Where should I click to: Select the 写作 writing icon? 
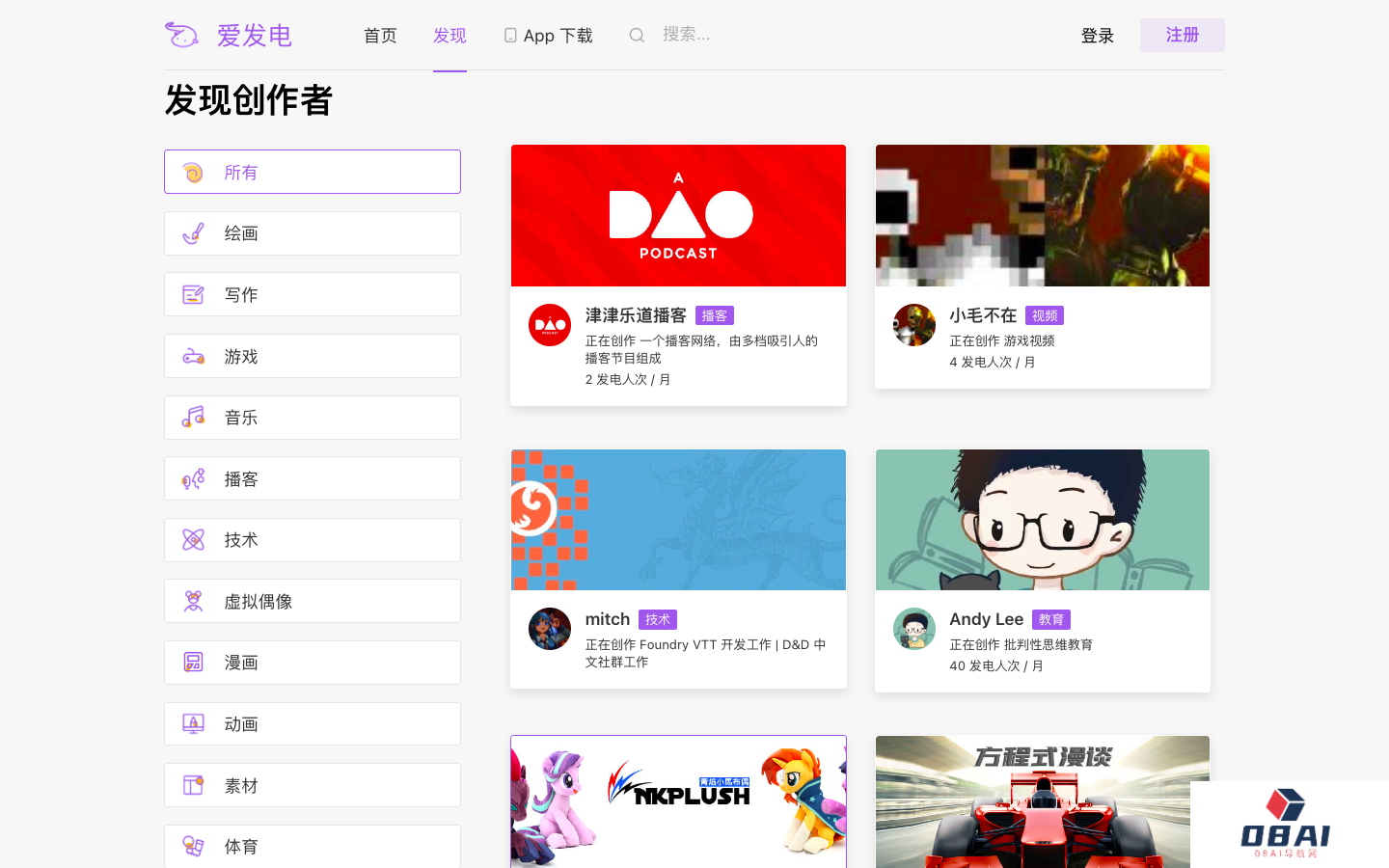(x=193, y=295)
